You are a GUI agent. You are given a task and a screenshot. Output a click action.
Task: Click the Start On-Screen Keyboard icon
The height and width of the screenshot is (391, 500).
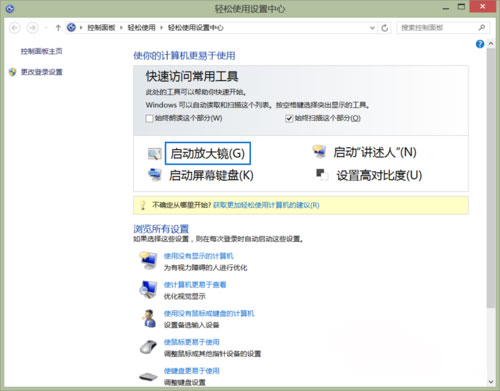[x=155, y=174]
